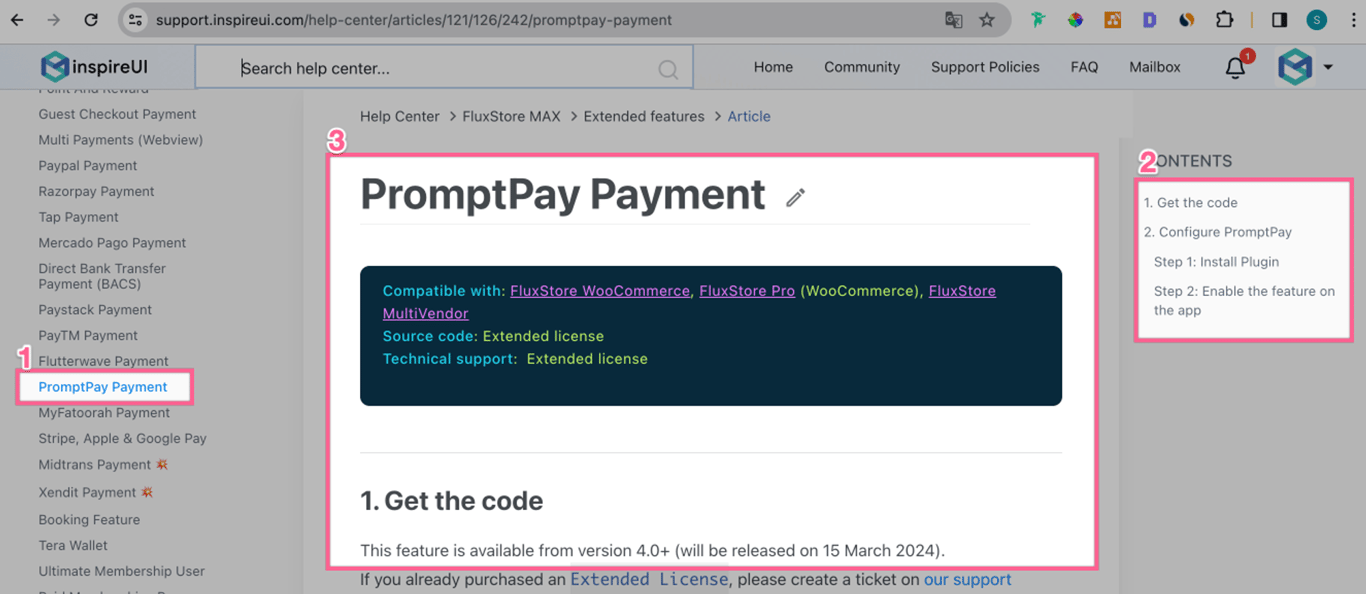The height and width of the screenshot is (594, 1366).
Task: View site information icon in address bar
Action: coord(136,20)
